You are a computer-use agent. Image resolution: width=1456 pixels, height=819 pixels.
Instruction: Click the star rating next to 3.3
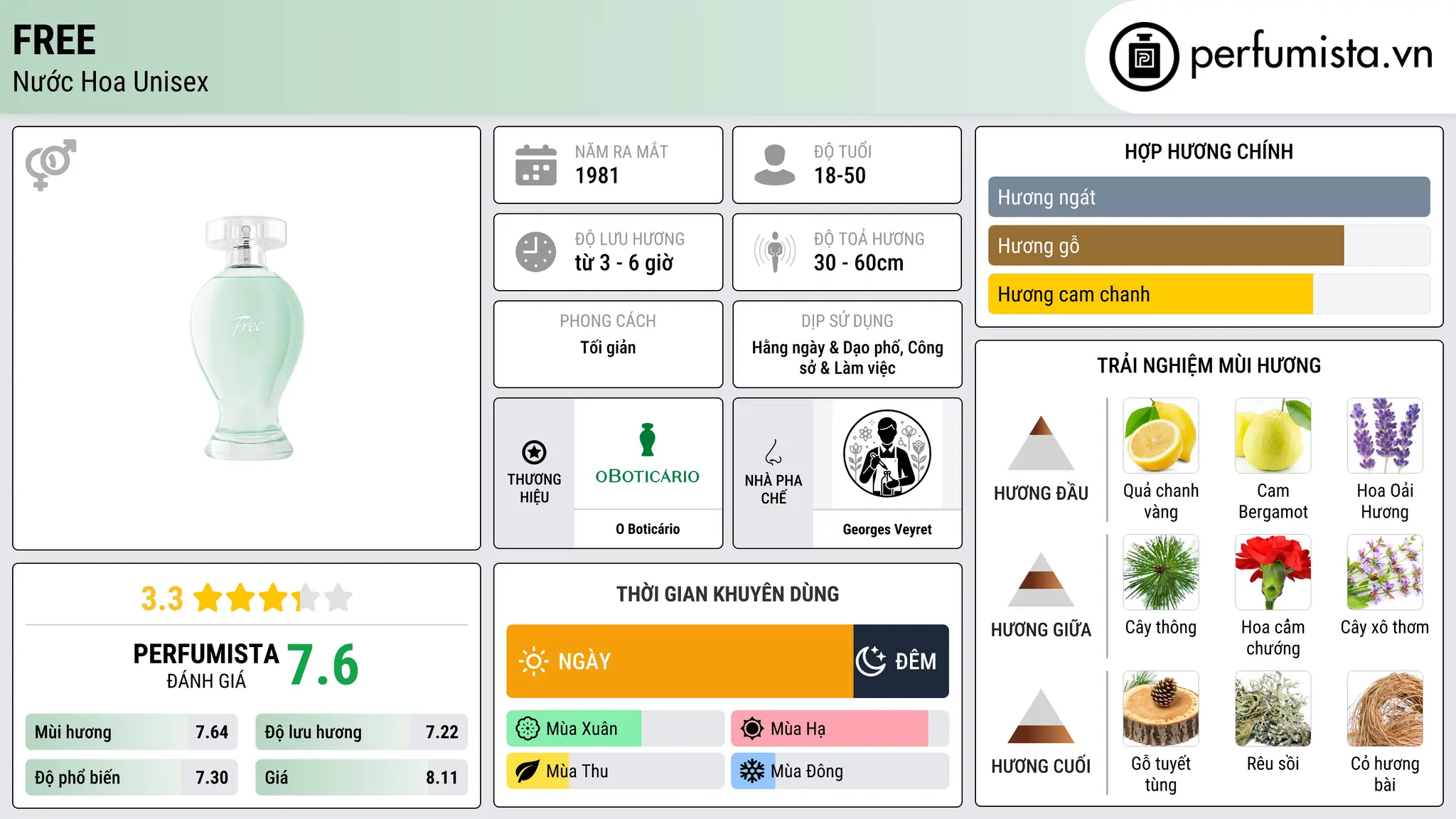[273, 598]
